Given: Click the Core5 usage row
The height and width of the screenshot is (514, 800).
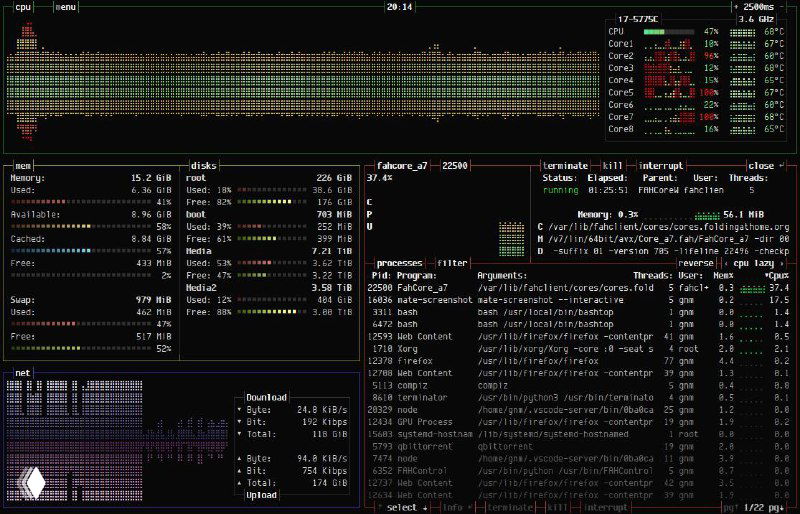Looking at the screenshot, I should point(696,92).
